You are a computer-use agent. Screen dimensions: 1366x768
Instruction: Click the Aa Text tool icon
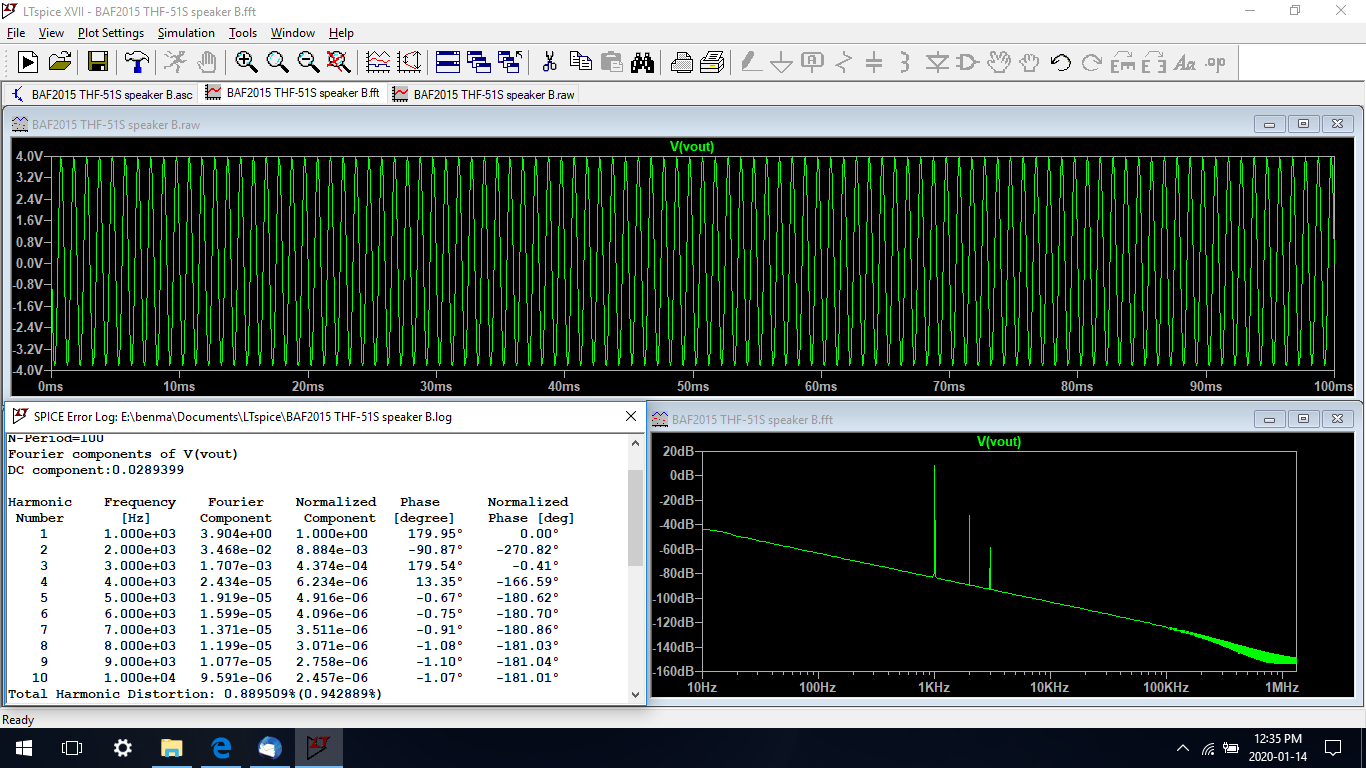click(1185, 62)
